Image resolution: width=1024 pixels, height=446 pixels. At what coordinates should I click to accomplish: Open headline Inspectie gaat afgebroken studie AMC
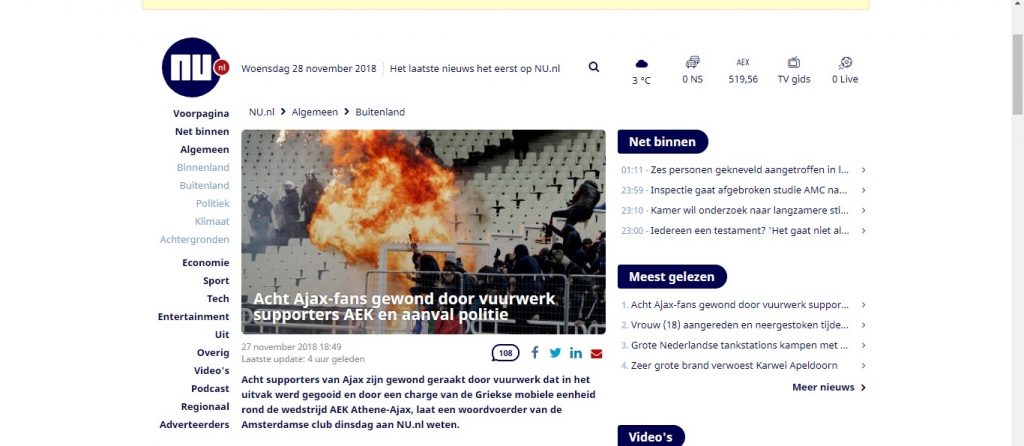[x=748, y=190]
